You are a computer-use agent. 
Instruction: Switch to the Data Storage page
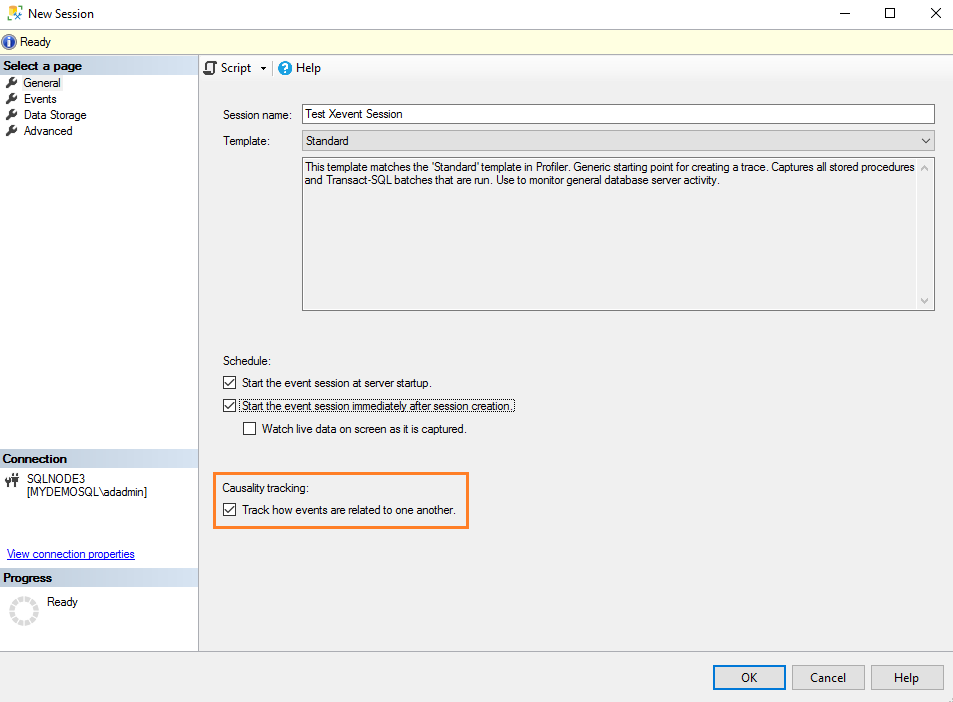55,115
